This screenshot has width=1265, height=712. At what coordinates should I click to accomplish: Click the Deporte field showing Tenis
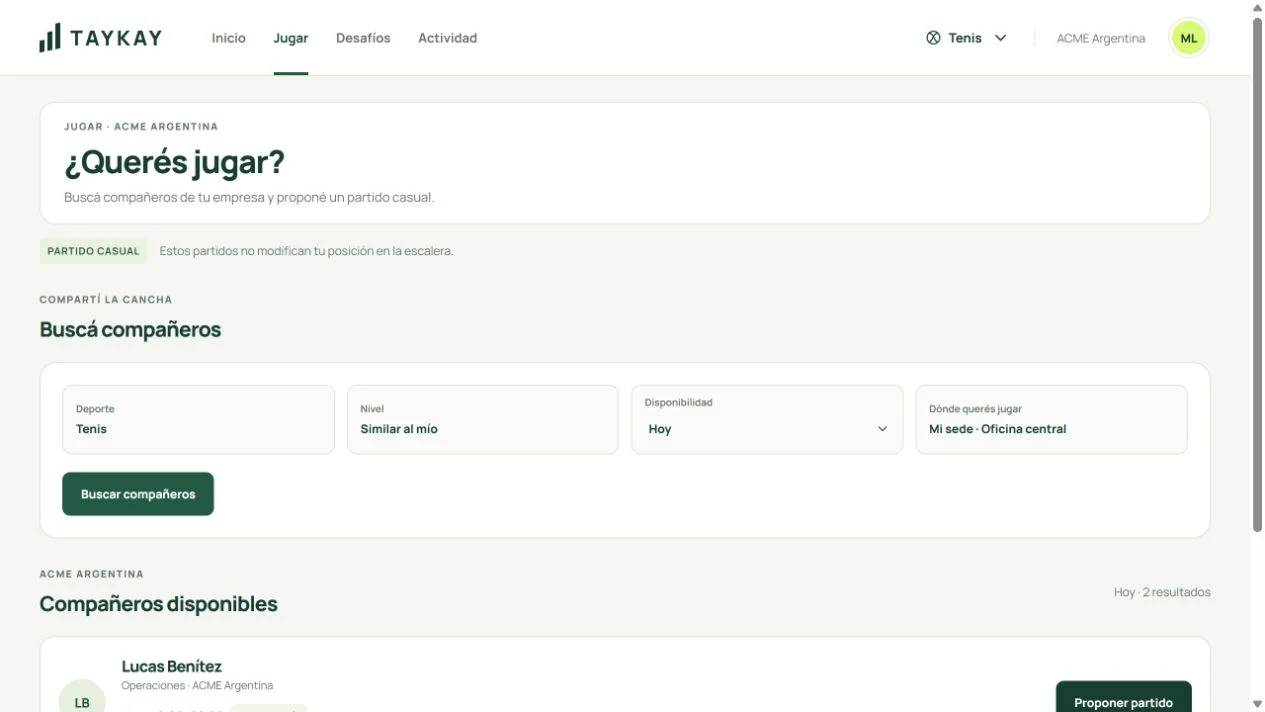198,420
